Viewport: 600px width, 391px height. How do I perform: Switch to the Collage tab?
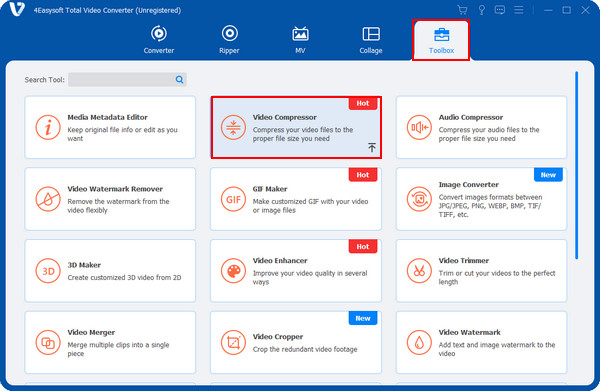coord(371,40)
